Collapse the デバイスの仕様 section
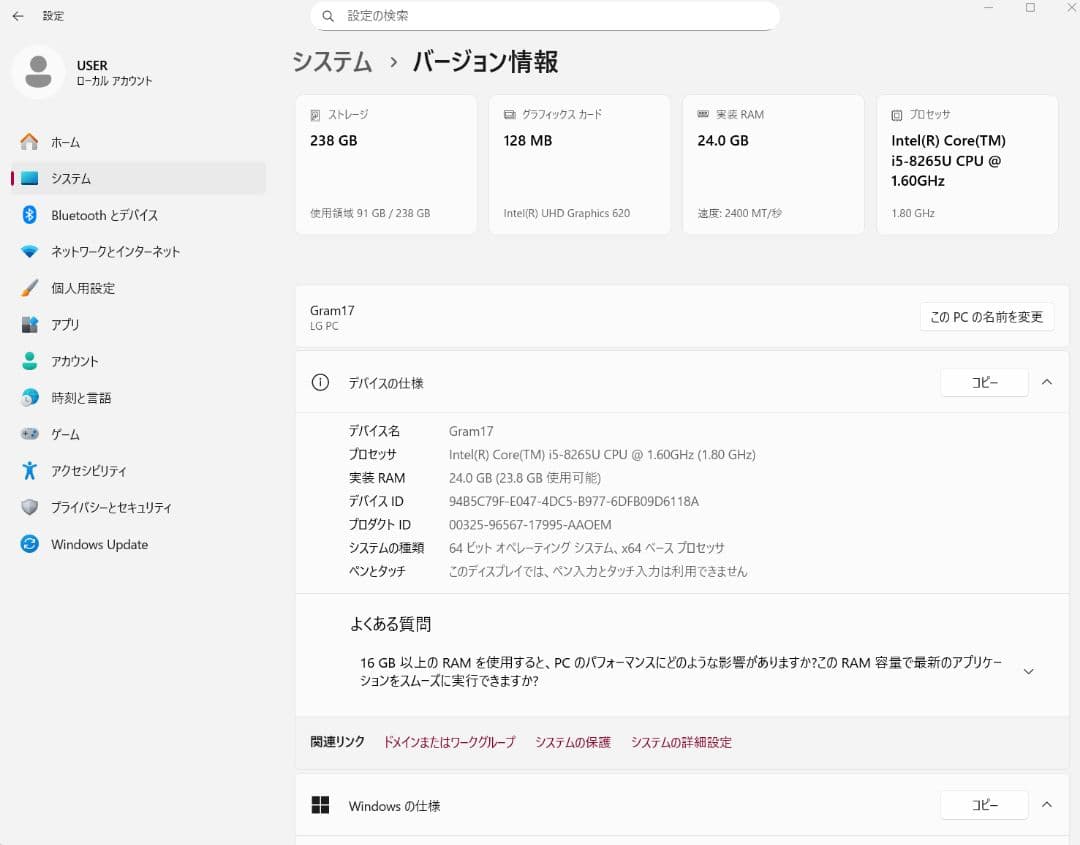Screen dimensions: 1080x845 click(1047, 382)
